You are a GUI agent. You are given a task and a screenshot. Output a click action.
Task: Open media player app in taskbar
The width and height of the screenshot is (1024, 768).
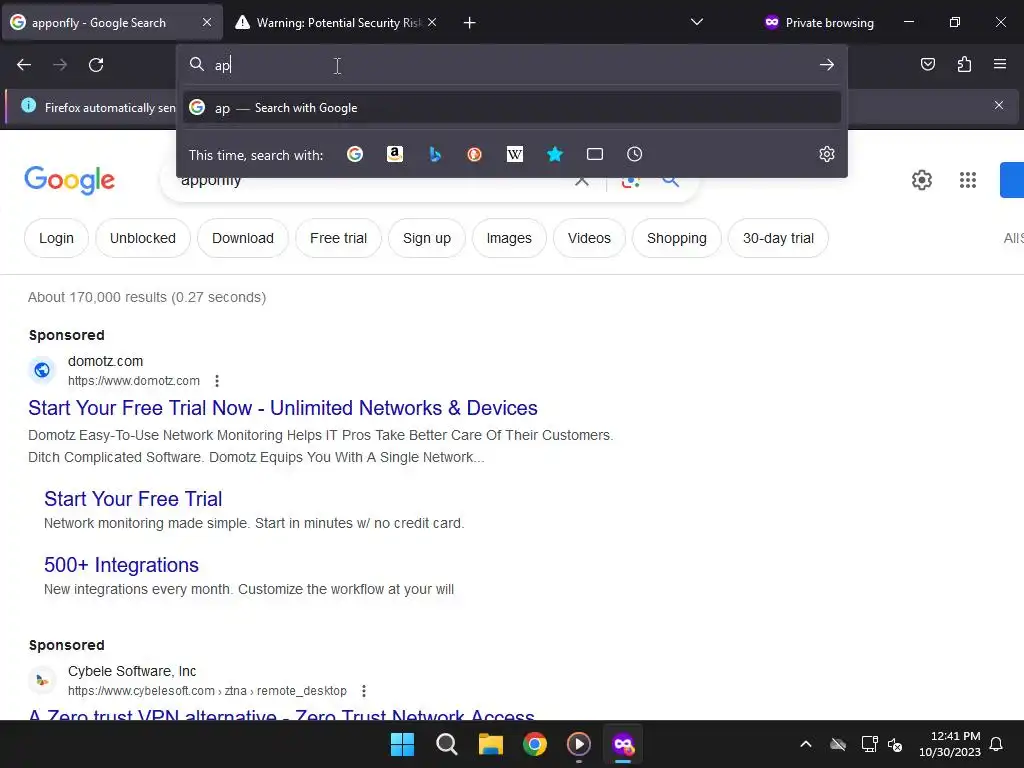pyautogui.click(x=579, y=744)
